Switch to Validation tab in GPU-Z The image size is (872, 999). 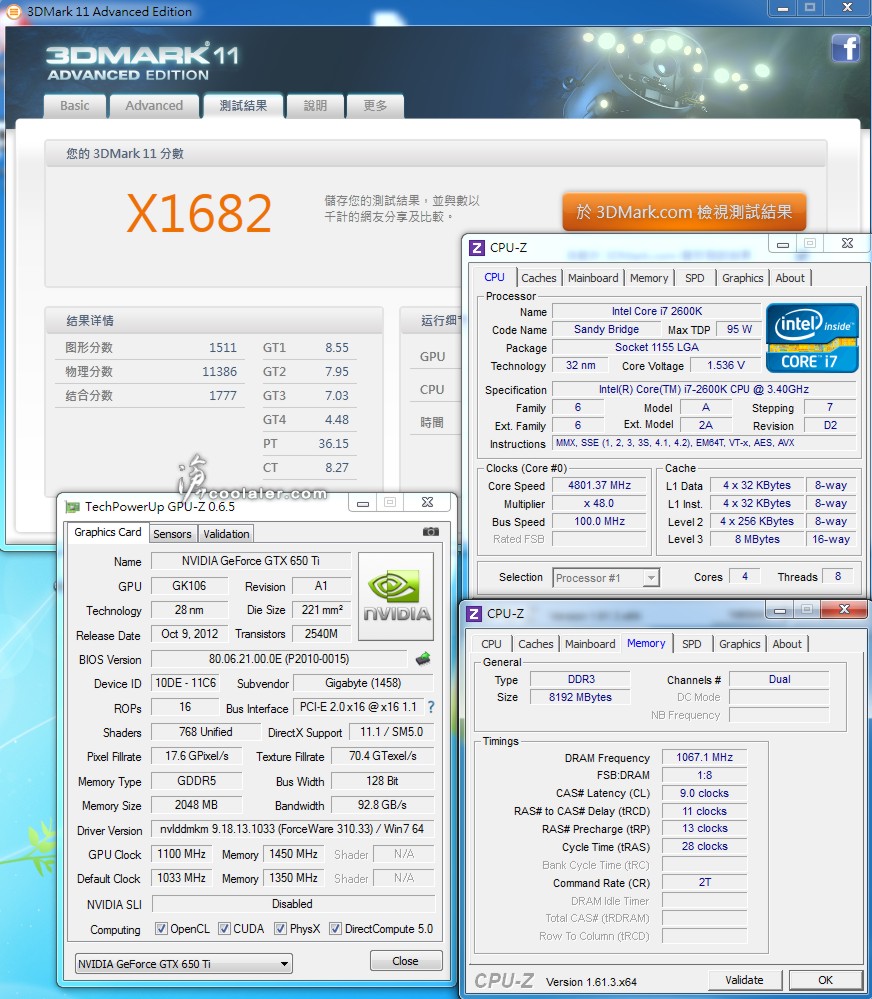226,534
